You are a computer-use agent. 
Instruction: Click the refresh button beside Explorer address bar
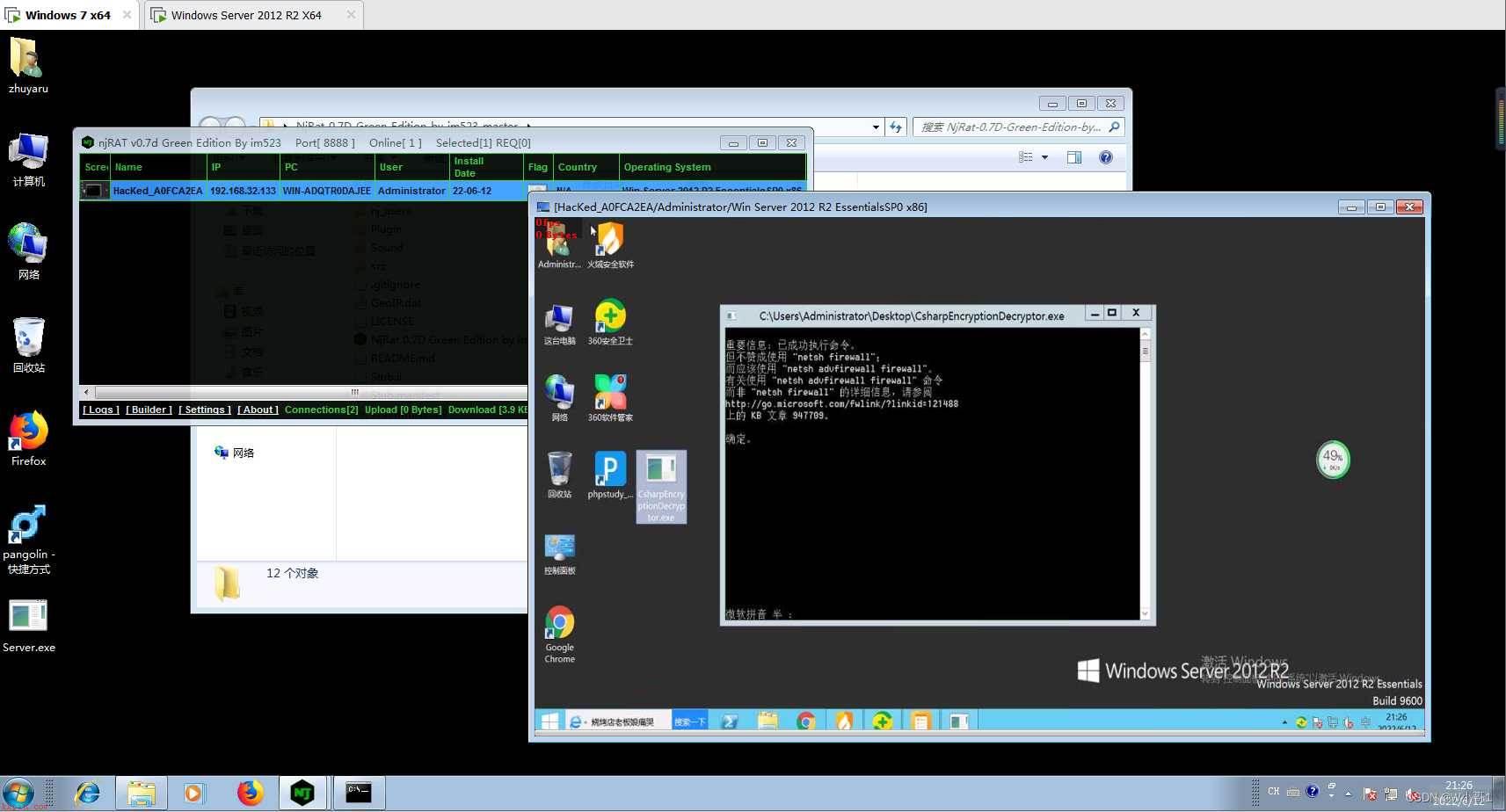tap(896, 127)
